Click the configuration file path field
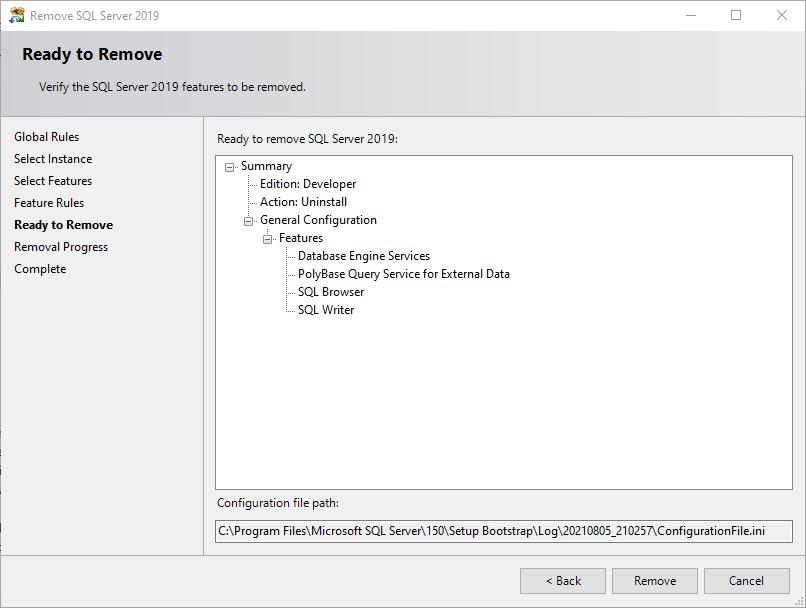This screenshot has height=608, width=806. click(503, 531)
